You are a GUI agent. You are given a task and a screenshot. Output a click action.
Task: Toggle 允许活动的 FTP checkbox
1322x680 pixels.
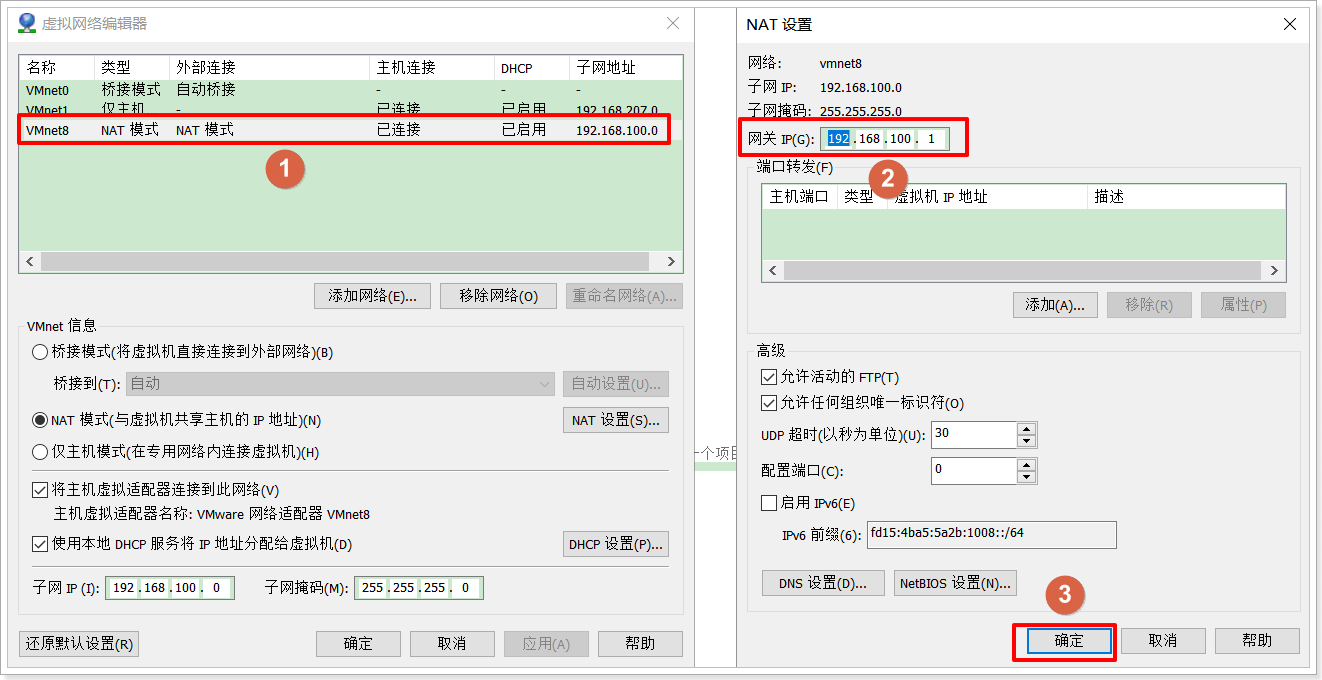click(x=769, y=377)
